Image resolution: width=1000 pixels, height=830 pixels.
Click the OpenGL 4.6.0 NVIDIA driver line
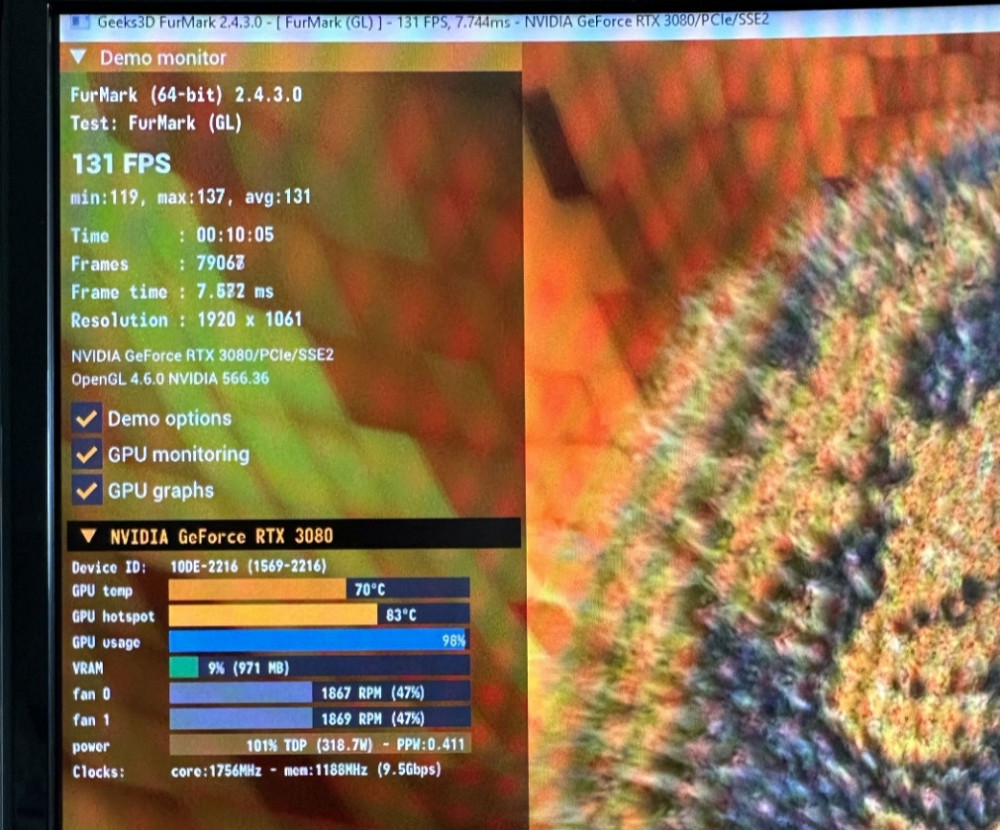(170, 379)
